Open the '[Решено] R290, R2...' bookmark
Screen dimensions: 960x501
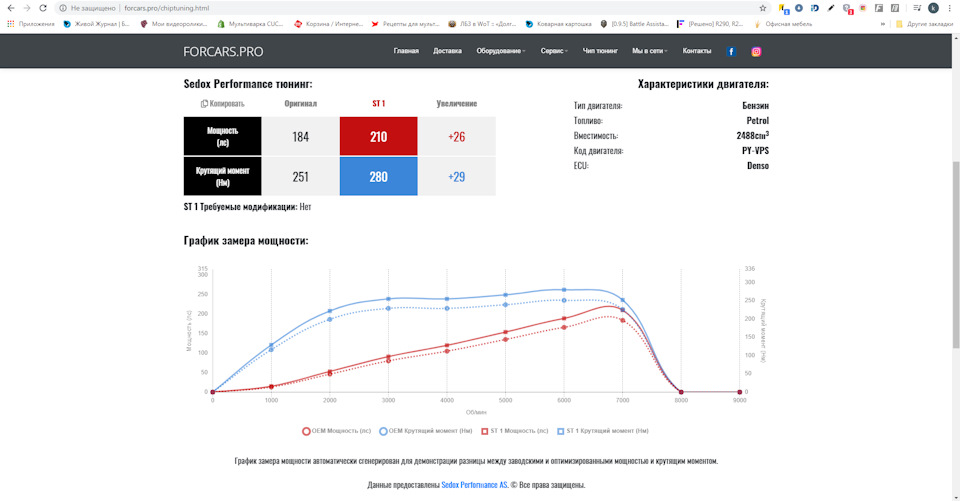(710, 24)
